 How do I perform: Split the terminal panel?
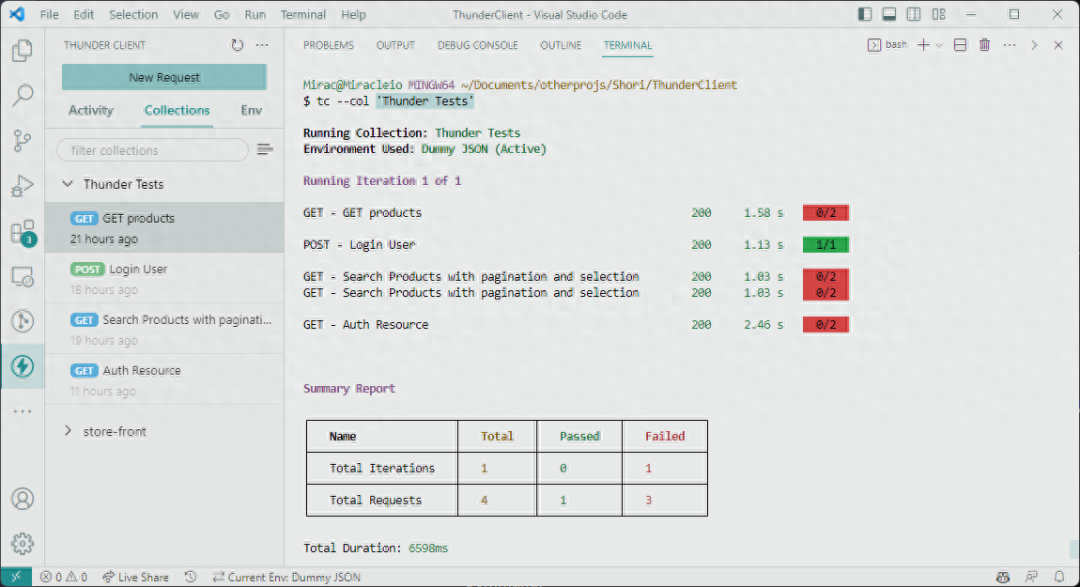[960, 45]
